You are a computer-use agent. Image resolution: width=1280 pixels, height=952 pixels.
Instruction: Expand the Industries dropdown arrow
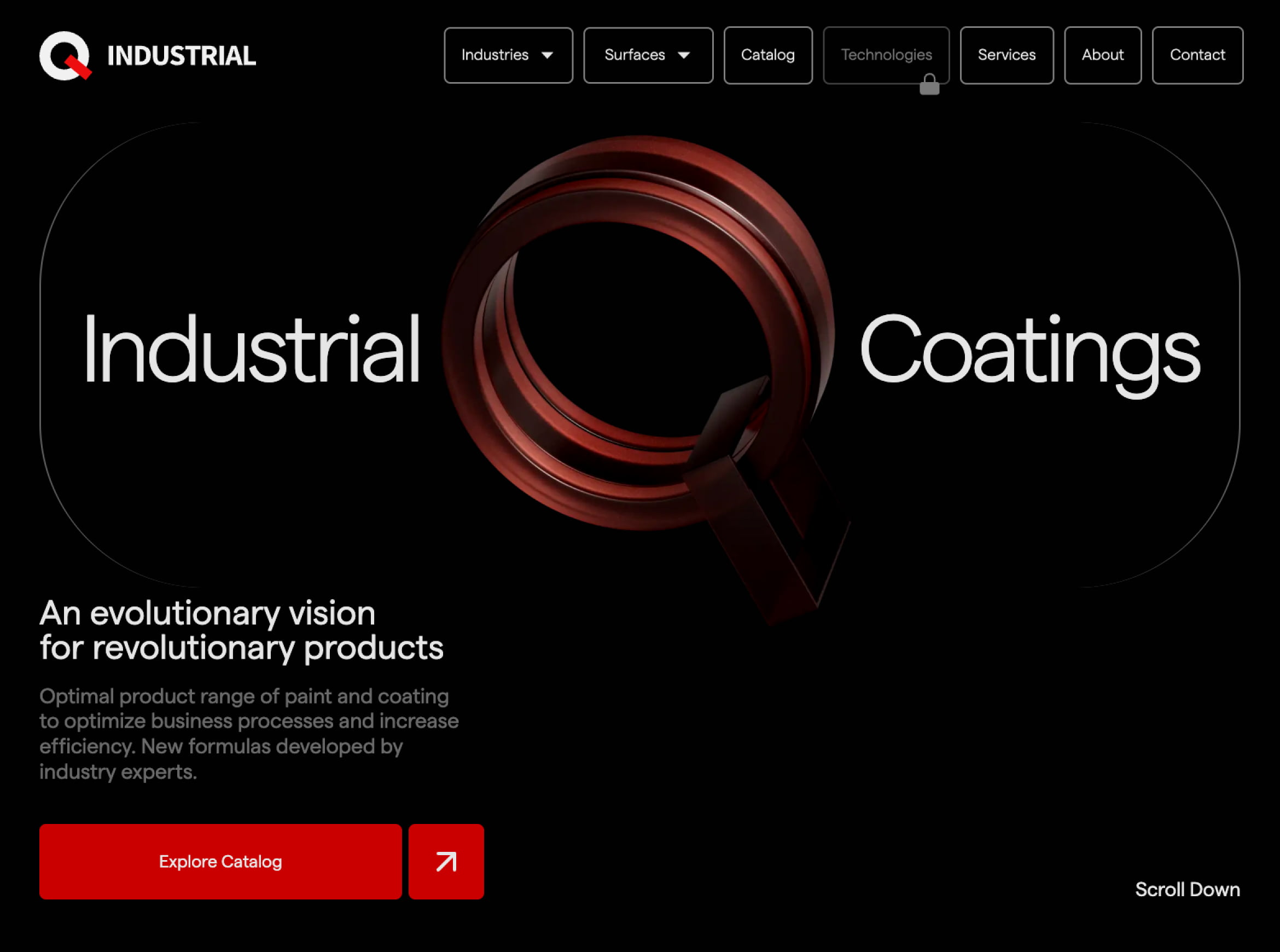coord(547,55)
